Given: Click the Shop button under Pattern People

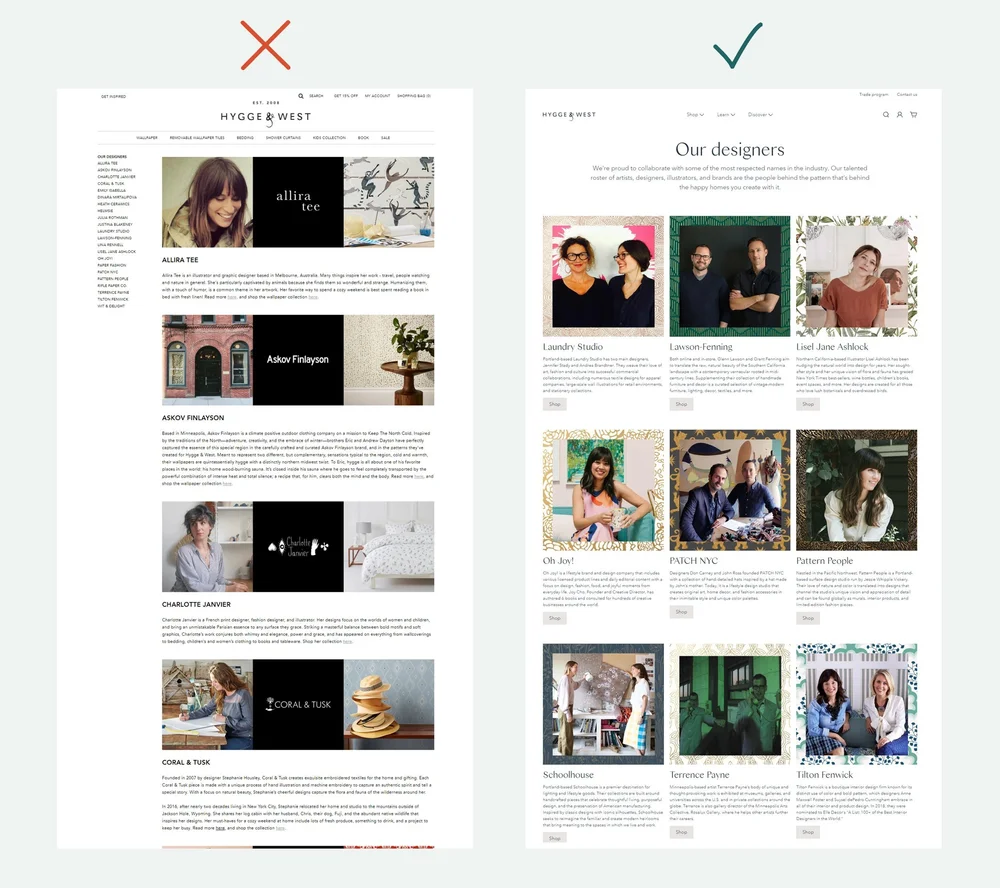Looking at the screenshot, I should coord(808,618).
